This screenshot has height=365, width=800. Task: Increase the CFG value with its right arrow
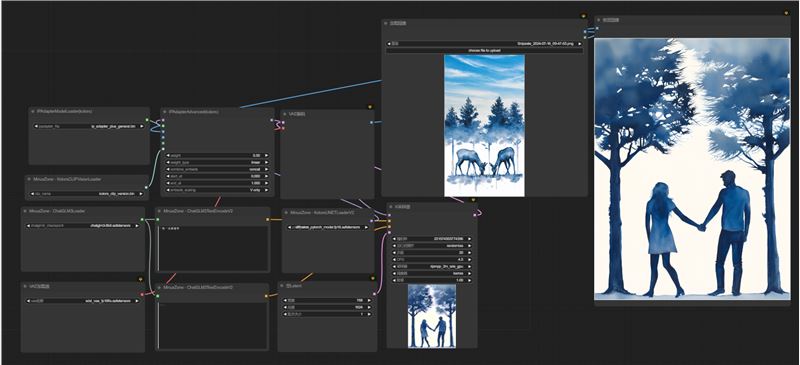click(469, 259)
